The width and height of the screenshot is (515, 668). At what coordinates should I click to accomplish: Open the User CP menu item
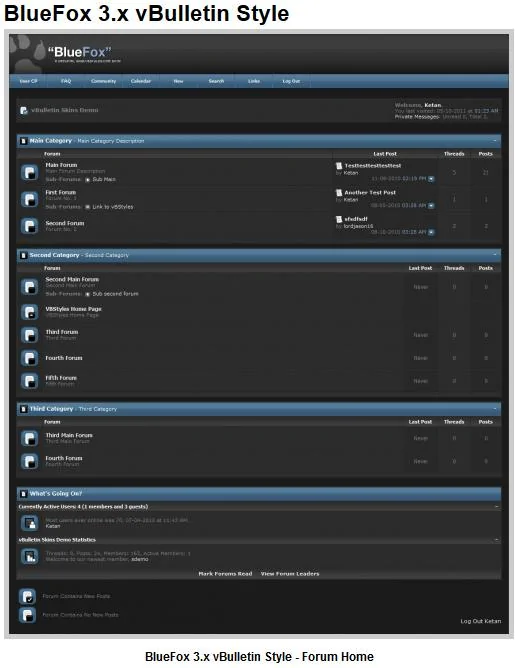[x=28, y=81]
